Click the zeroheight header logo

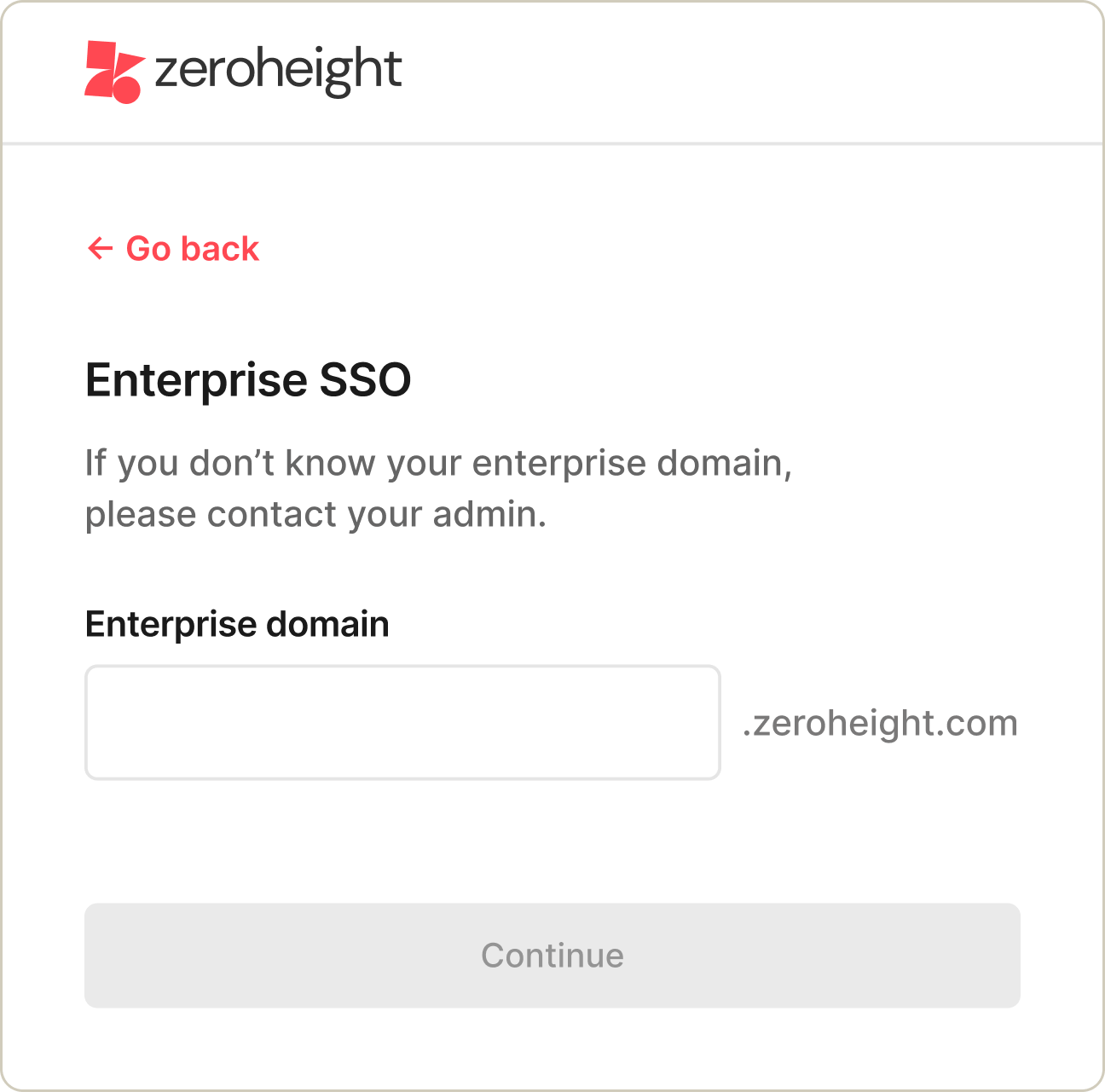(243, 70)
